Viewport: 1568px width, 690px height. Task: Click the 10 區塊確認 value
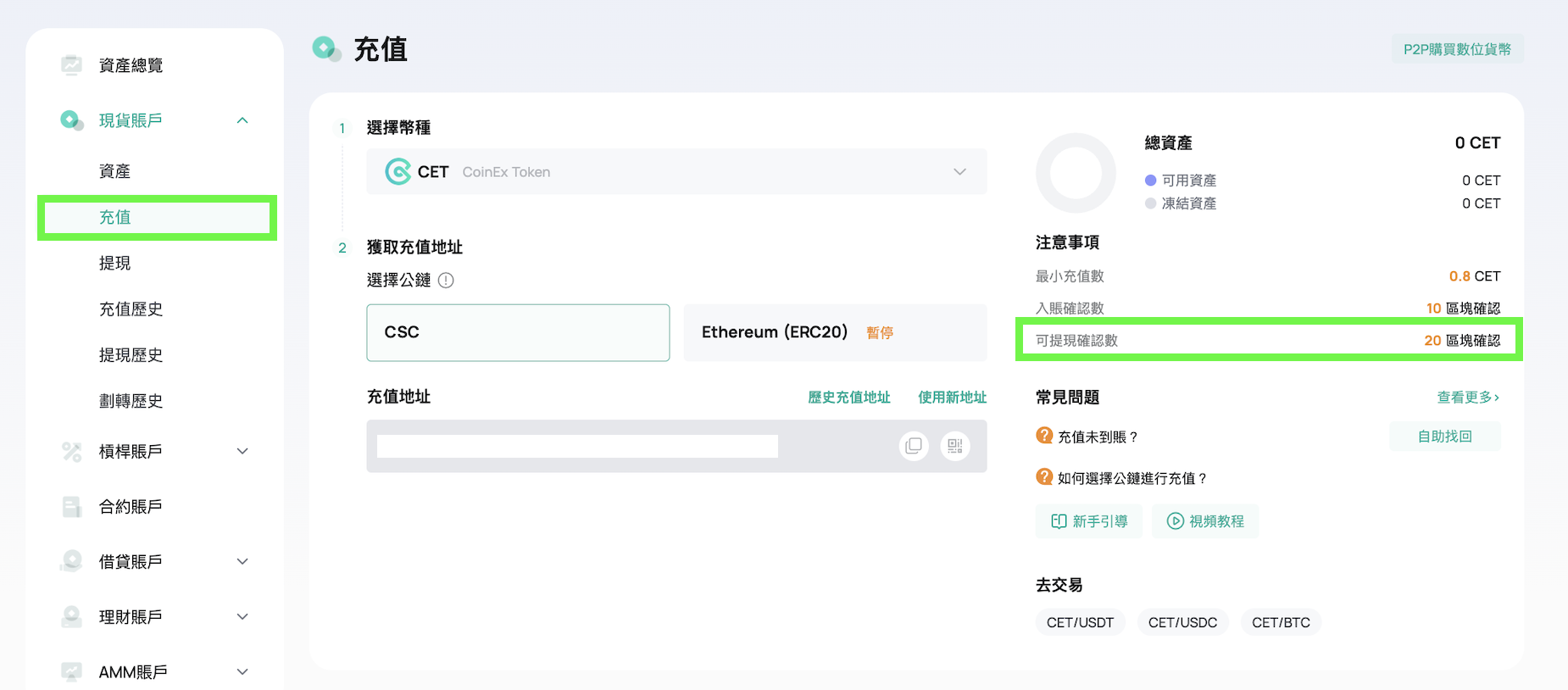click(x=1463, y=309)
